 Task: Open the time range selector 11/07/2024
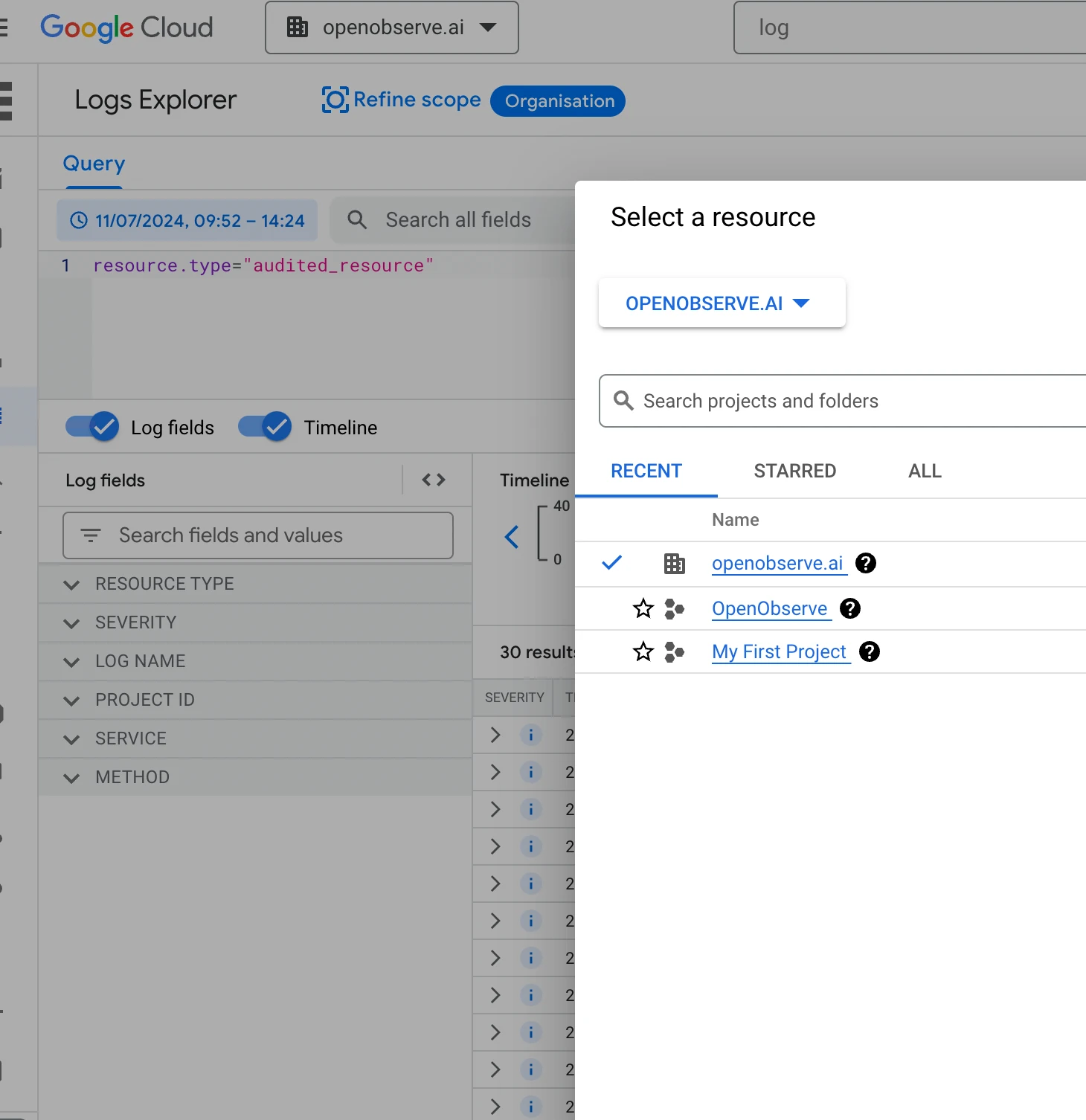[187, 220]
